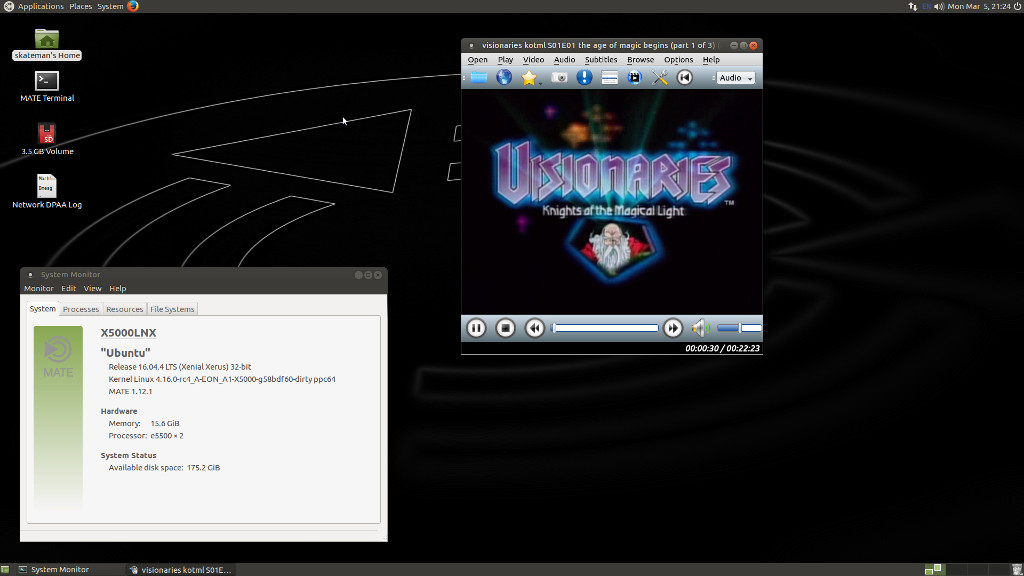Image resolution: width=1024 pixels, height=576 pixels.
Task: Open System Monitor's View menu
Action: point(92,288)
